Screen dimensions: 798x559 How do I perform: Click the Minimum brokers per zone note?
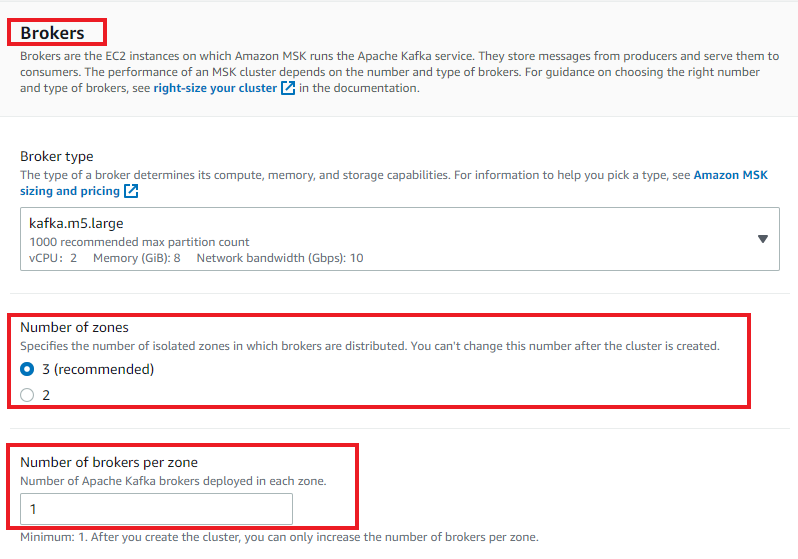pyautogui.click(x=279, y=538)
